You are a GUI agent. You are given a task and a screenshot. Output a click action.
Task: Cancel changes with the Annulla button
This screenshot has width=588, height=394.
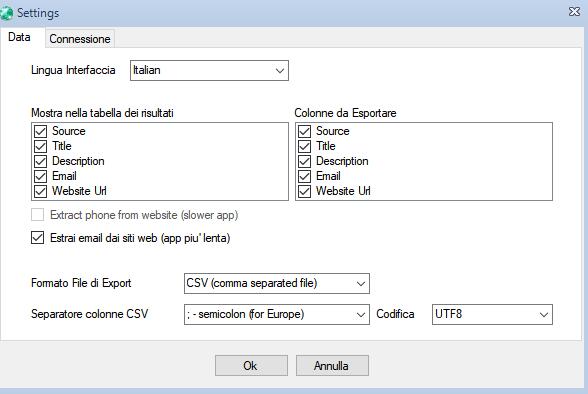[x=332, y=366]
